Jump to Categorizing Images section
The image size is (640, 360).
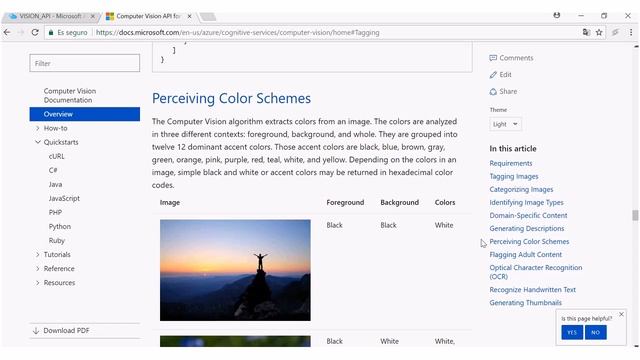point(521,189)
